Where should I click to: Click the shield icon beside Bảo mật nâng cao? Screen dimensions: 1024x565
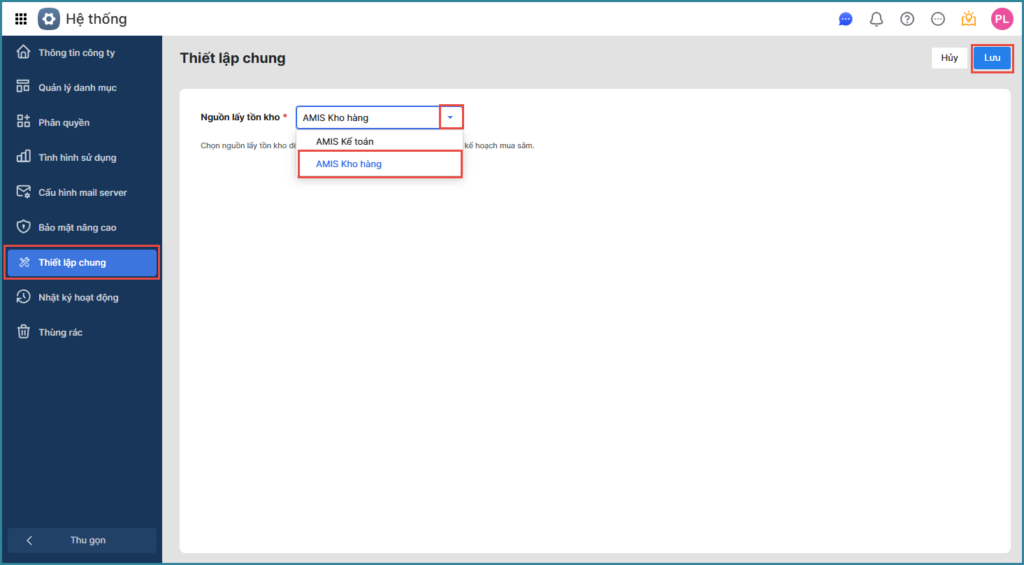[x=24, y=227]
